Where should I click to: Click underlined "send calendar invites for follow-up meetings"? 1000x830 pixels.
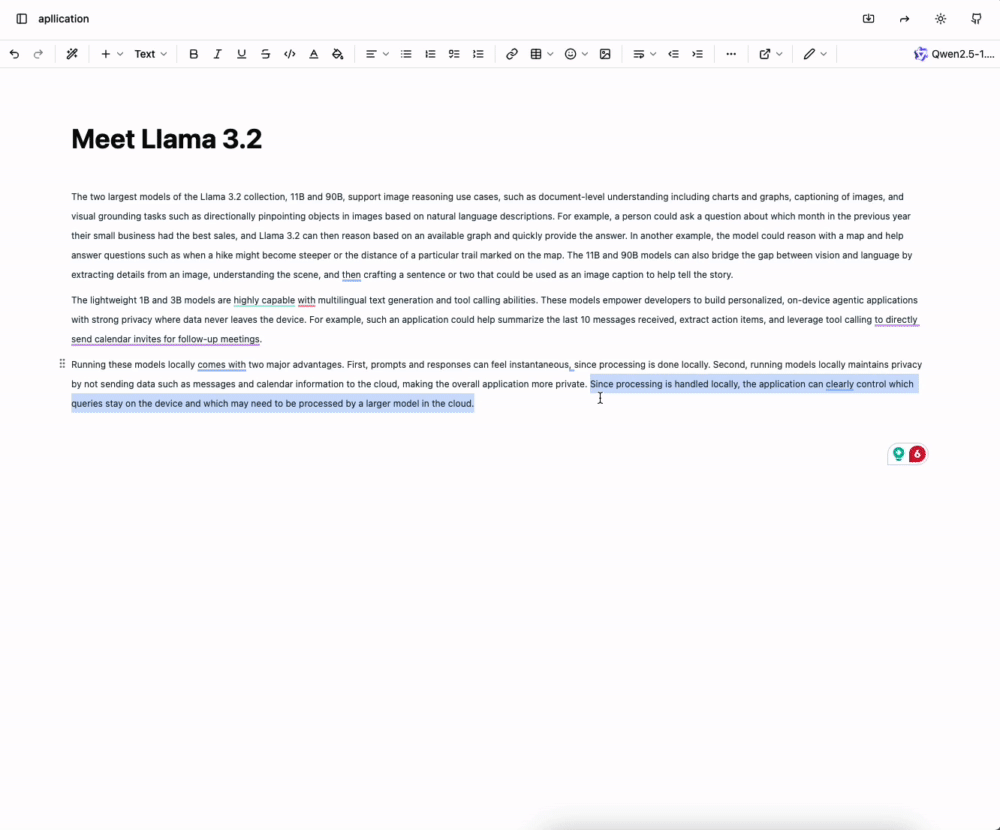165,339
